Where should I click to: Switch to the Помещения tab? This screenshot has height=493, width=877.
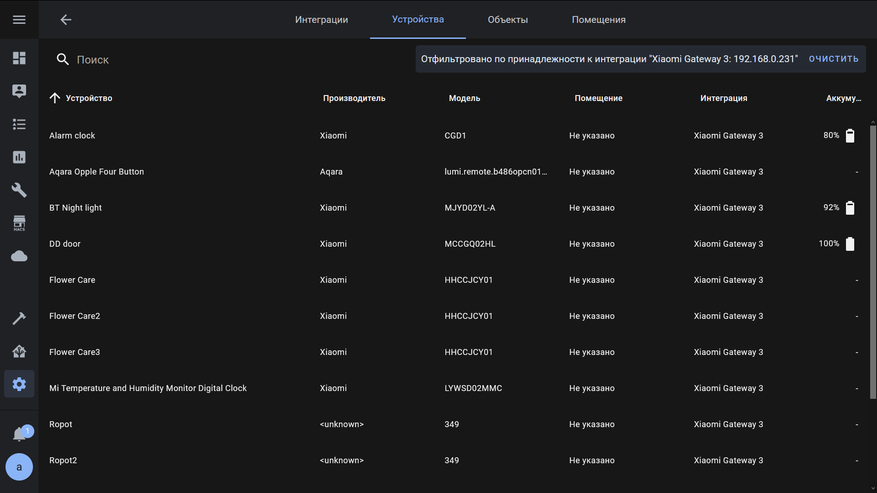tap(598, 20)
